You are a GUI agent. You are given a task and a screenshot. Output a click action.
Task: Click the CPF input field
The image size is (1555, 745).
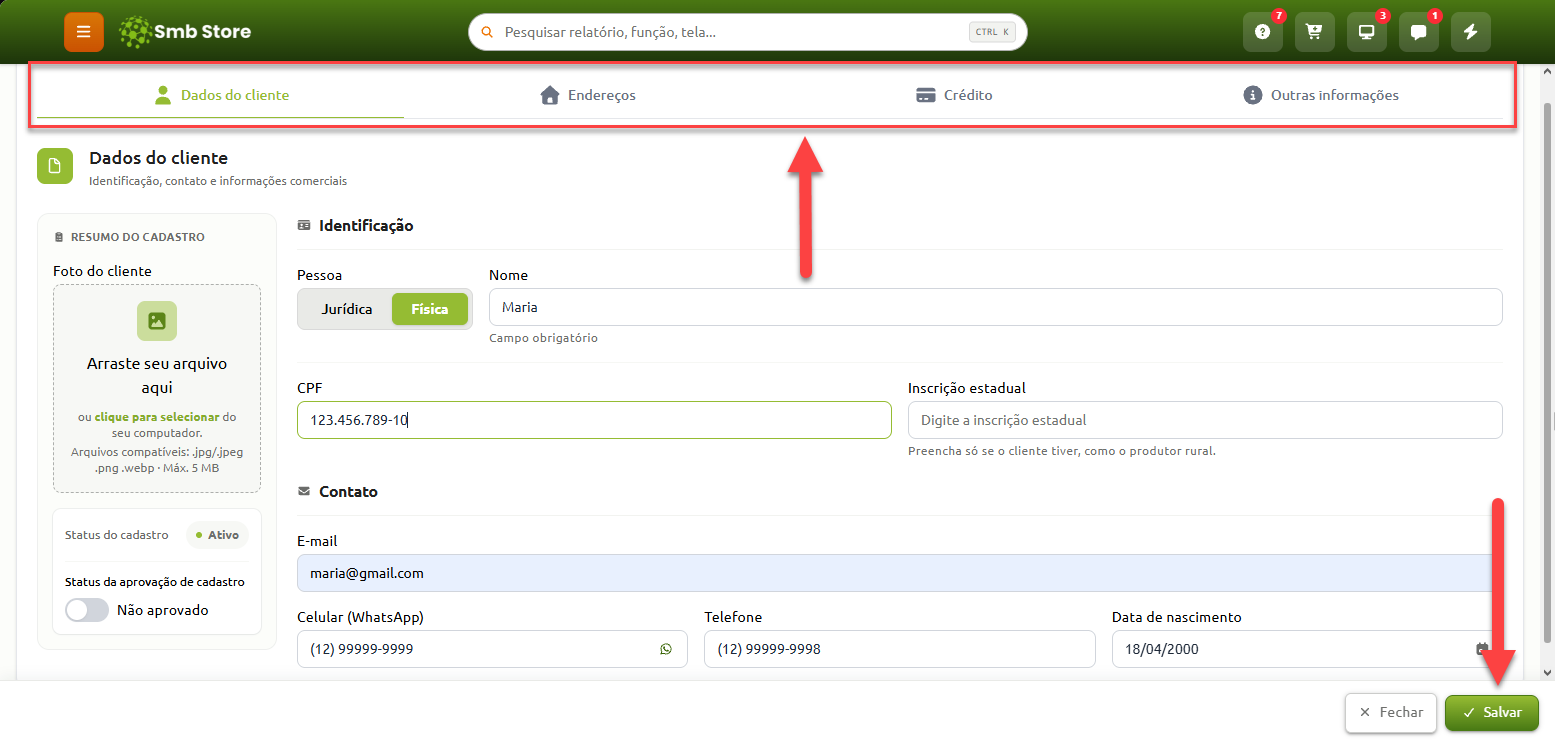pyautogui.click(x=594, y=420)
